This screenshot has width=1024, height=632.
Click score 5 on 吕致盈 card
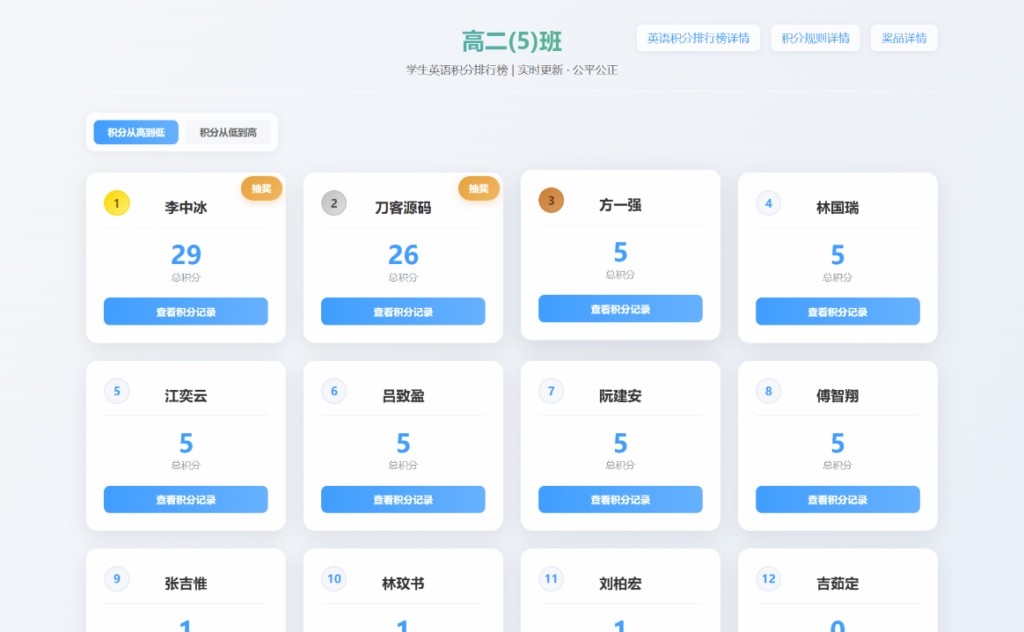click(403, 443)
